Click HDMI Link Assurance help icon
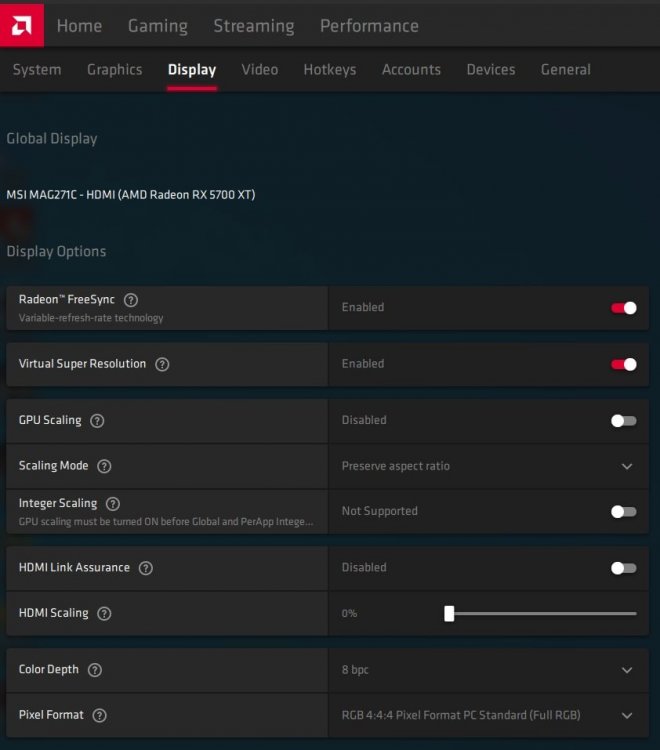 pyautogui.click(x=146, y=568)
